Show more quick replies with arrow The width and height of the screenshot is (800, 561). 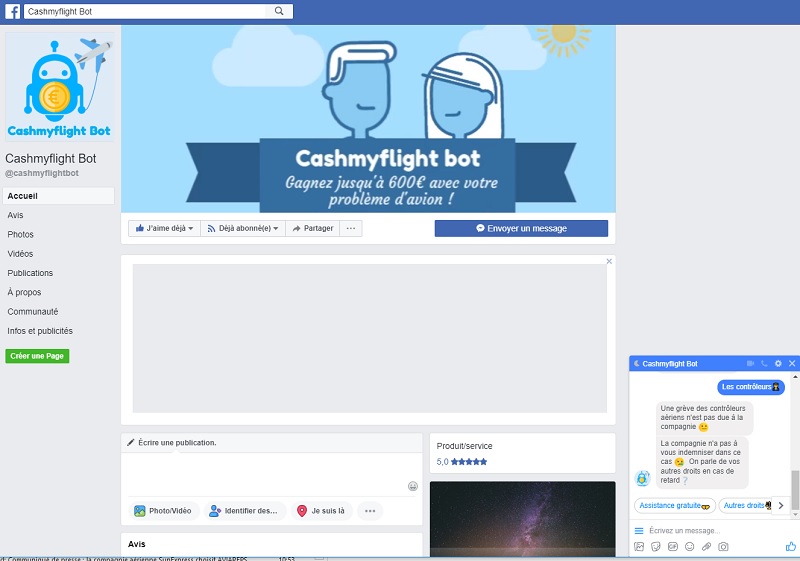[x=781, y=506]
